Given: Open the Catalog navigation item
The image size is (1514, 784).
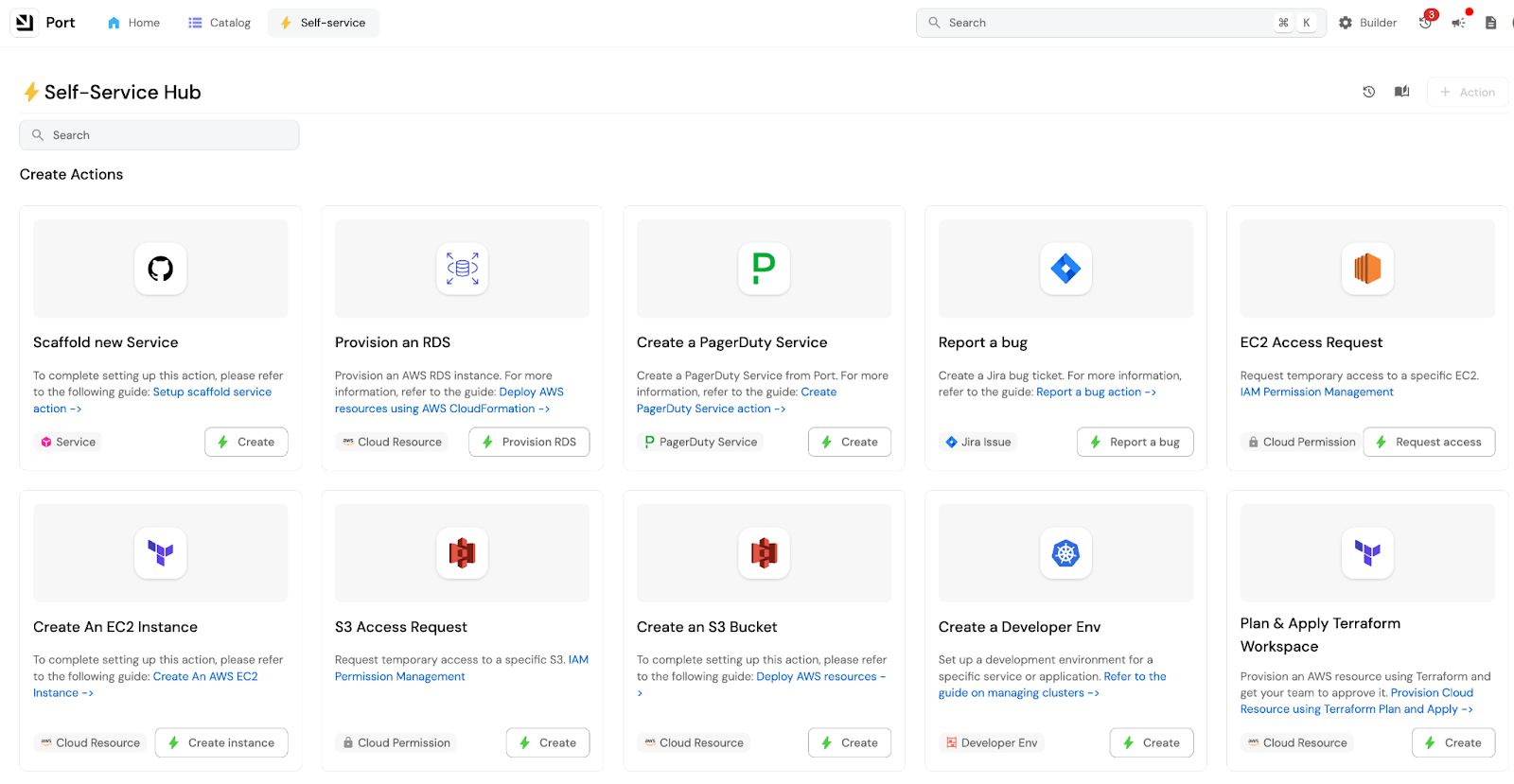Looking at the screenshot, I should tap(220, 23).
